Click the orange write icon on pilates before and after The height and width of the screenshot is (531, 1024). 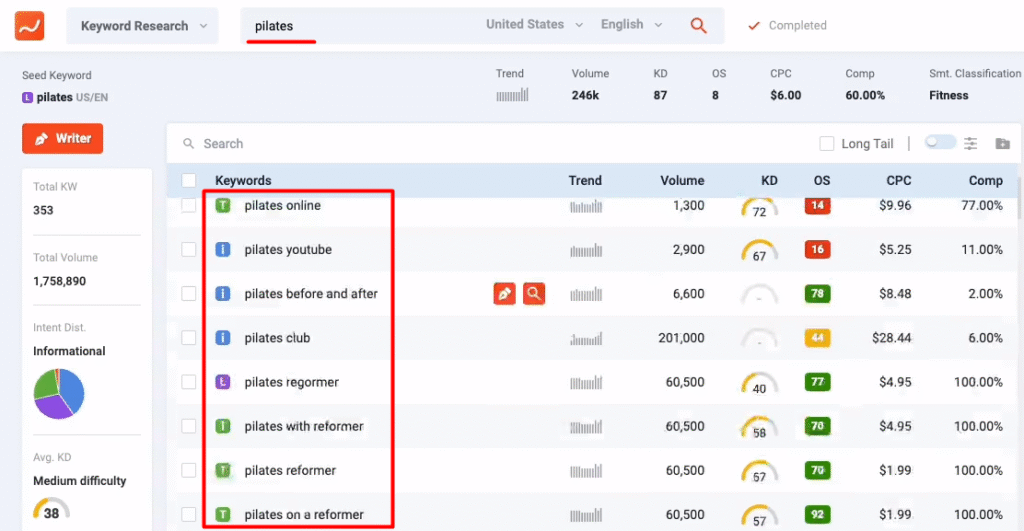[505, 294]
